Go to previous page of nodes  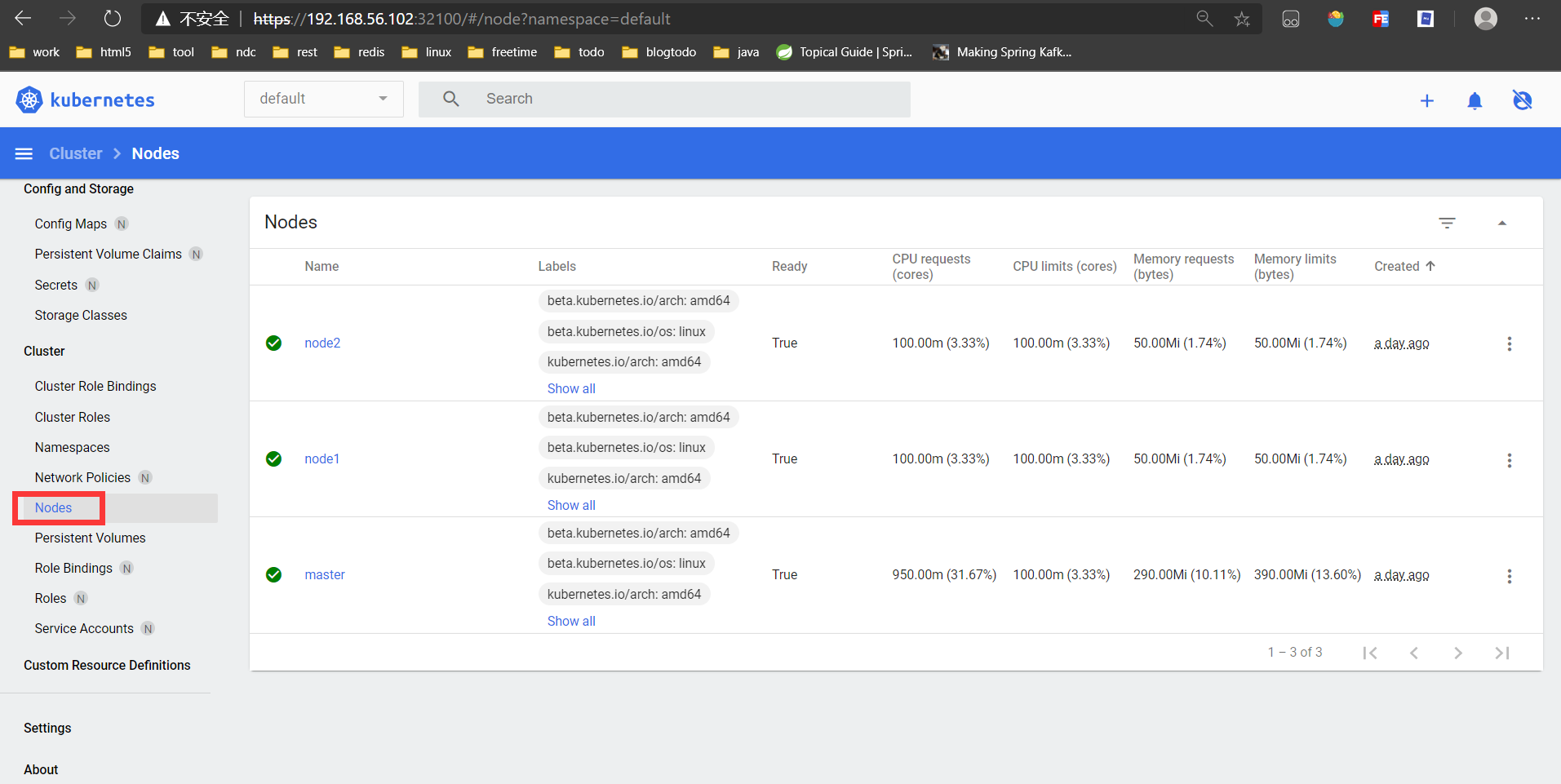(1414, 653)
